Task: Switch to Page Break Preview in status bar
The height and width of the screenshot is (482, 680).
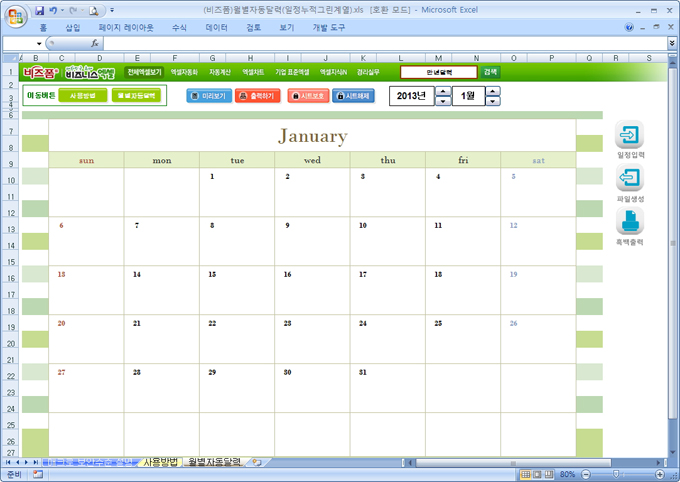Action: click(x=549, y=474)
